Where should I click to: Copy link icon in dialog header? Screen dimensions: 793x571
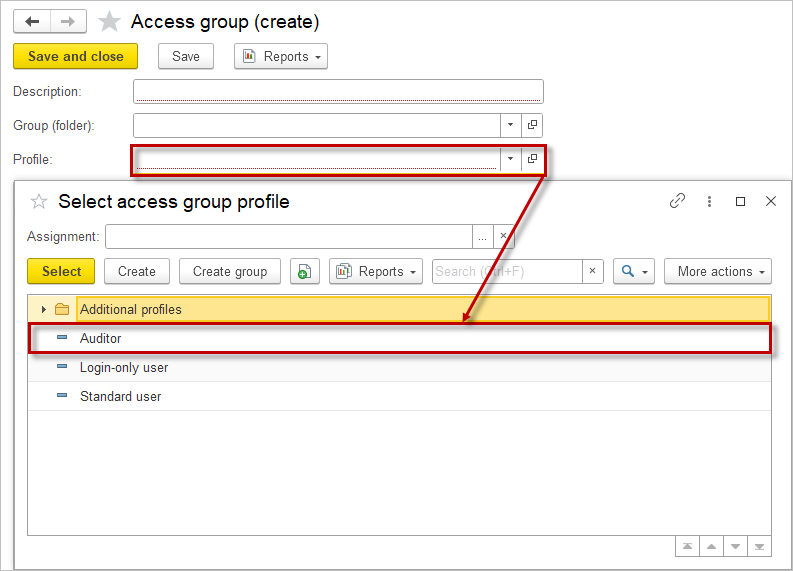click(677, 201)
